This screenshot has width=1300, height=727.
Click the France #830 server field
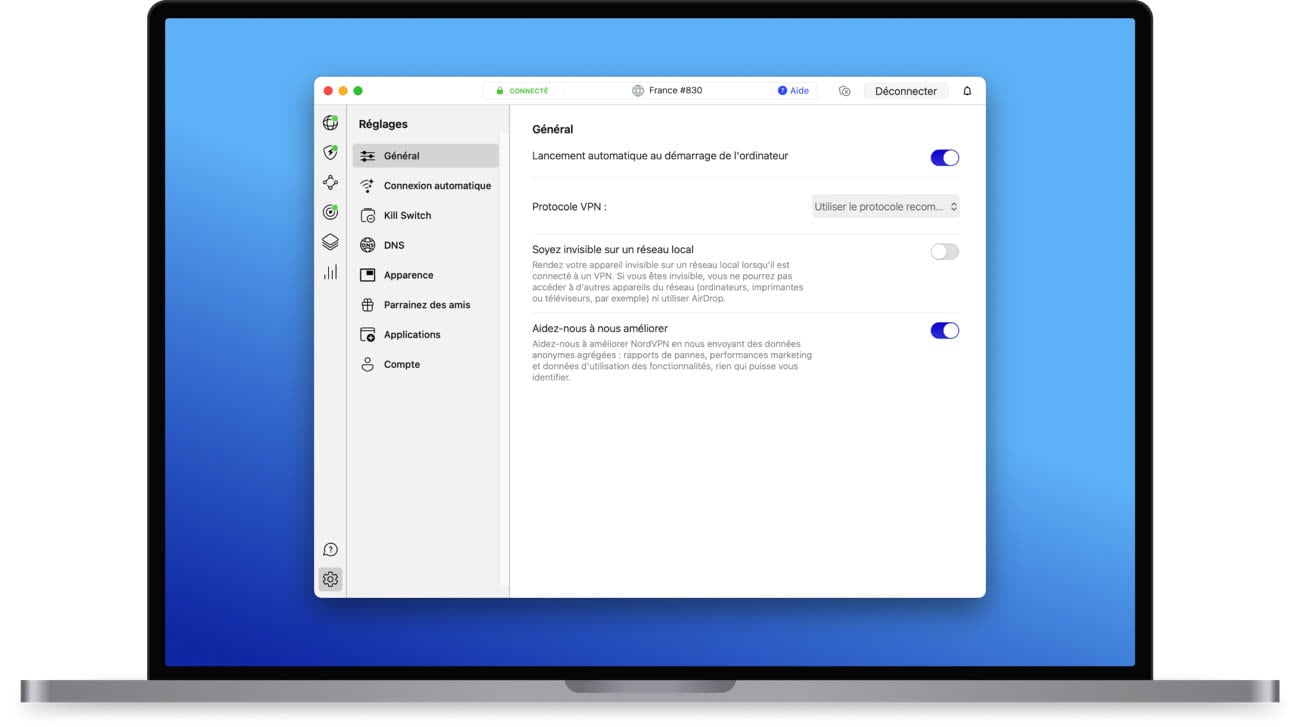pos(668,91)
